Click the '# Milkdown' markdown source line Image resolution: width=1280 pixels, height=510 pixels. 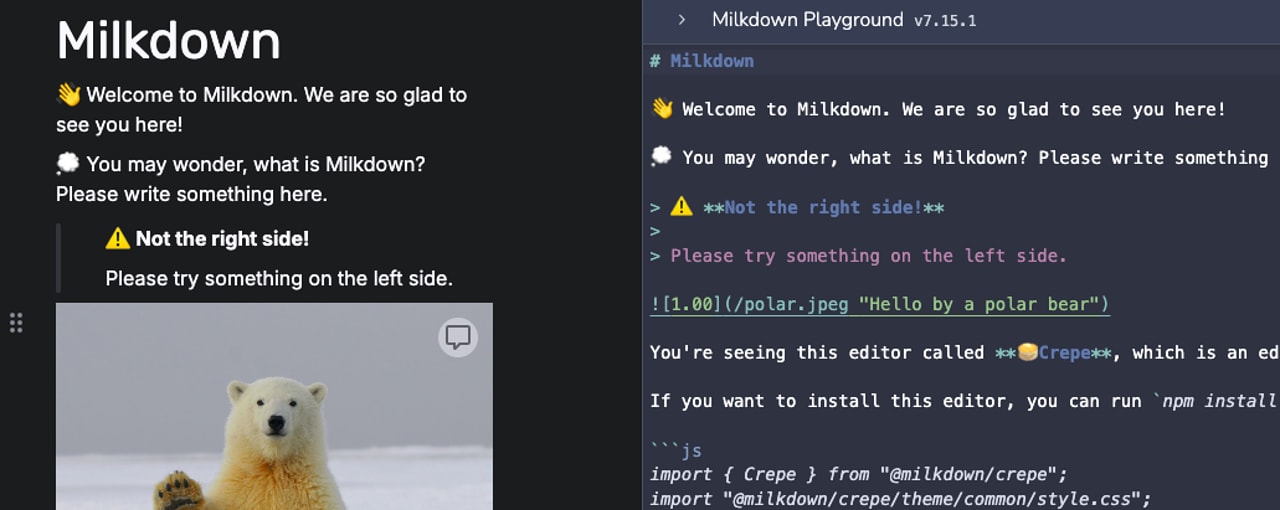[x=702, y=61]
